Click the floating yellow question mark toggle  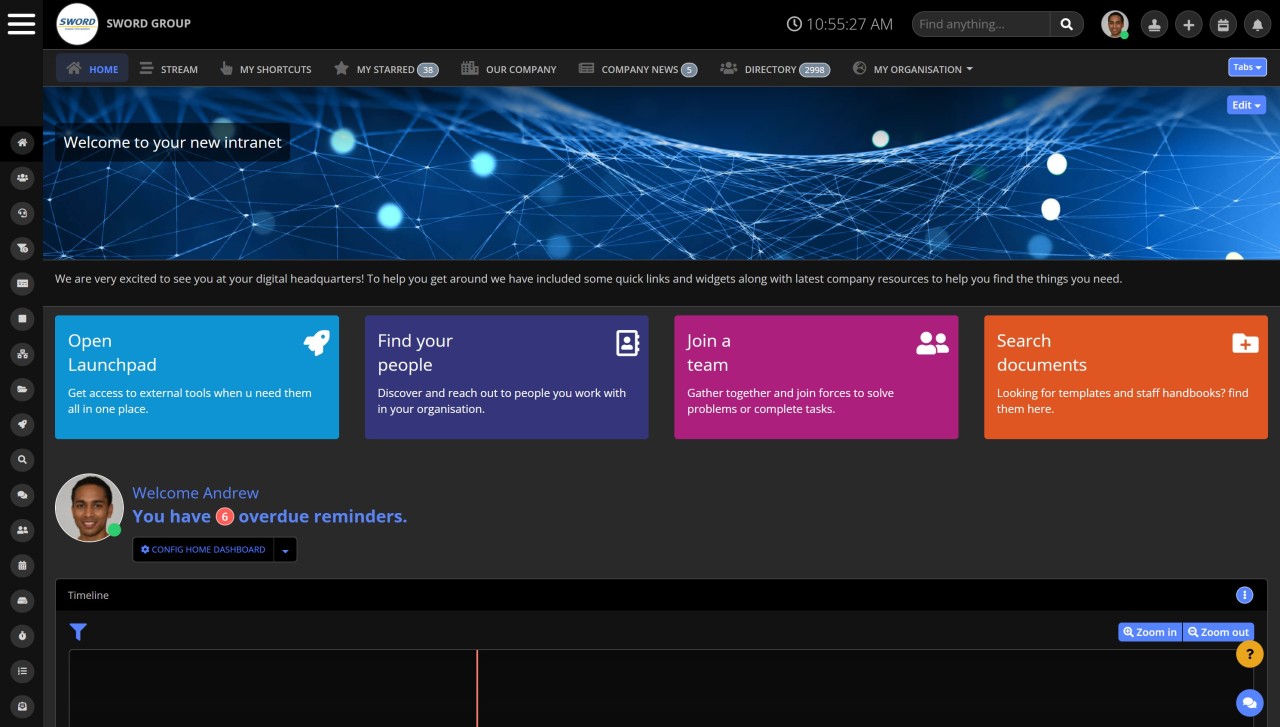(x=1249, y=654)
